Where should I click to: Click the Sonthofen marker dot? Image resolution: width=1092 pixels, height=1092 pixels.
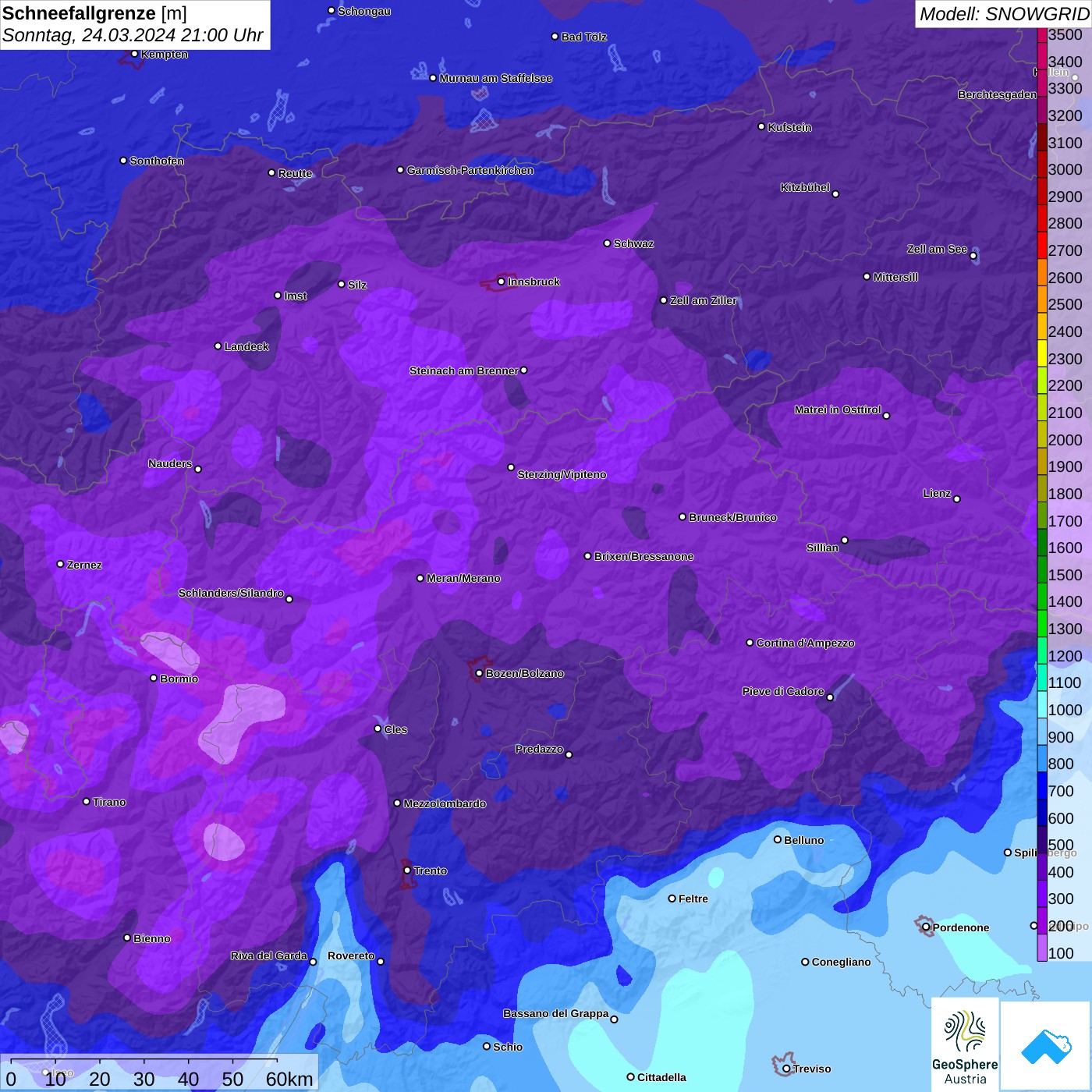[123, 160]
